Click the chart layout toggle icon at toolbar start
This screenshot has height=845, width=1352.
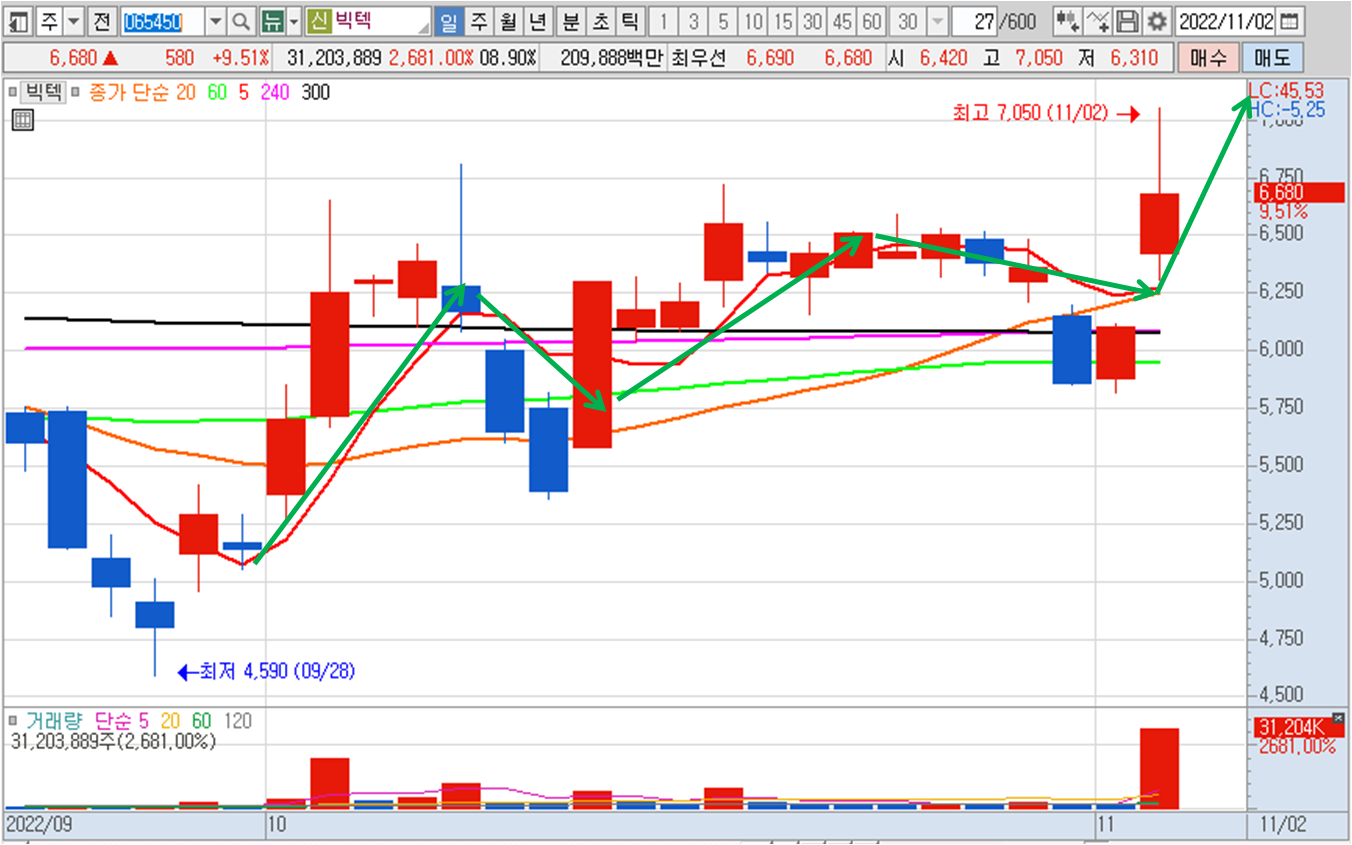pyautogui.click(x=19, y=21)
